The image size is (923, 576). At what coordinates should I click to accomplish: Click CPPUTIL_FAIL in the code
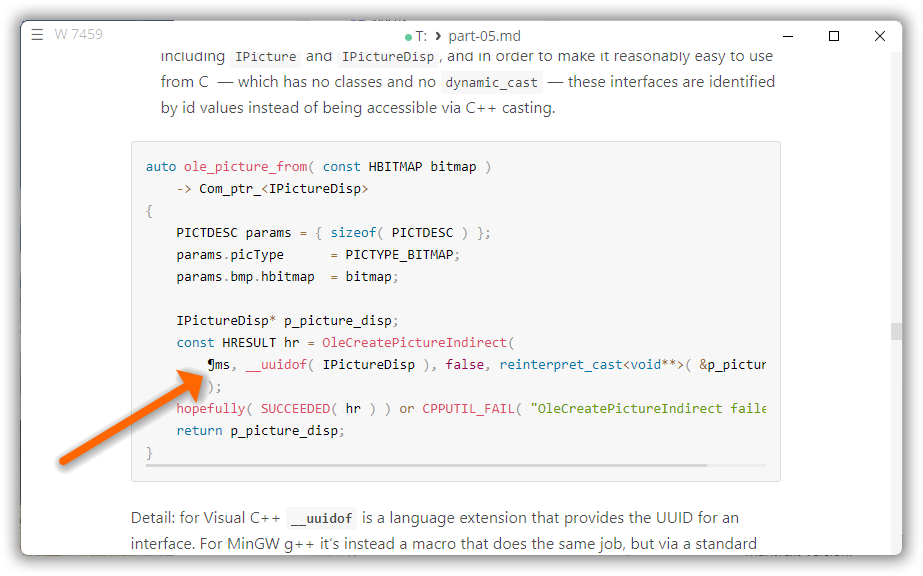point(468,409)
